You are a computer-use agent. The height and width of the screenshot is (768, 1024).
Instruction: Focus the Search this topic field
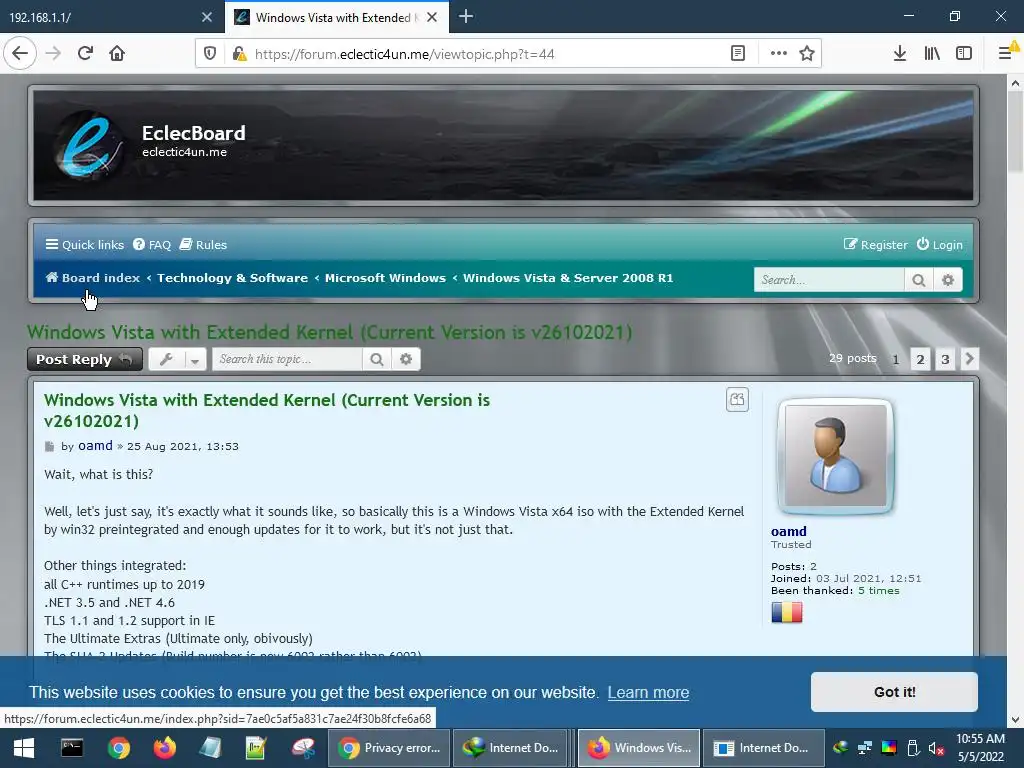coord(287,359)
